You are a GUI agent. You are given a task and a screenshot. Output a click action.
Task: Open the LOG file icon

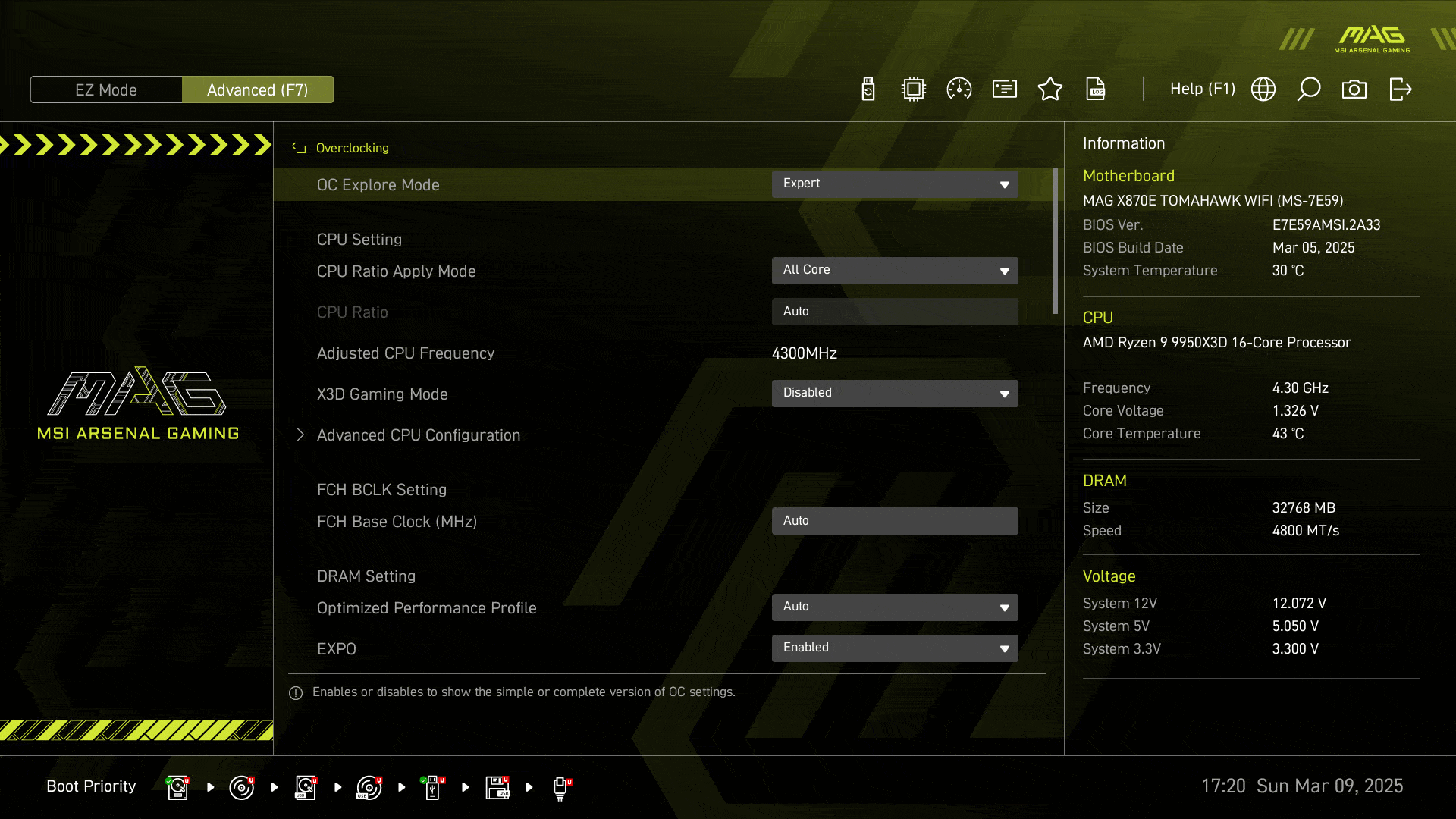tap(1096, 89)
